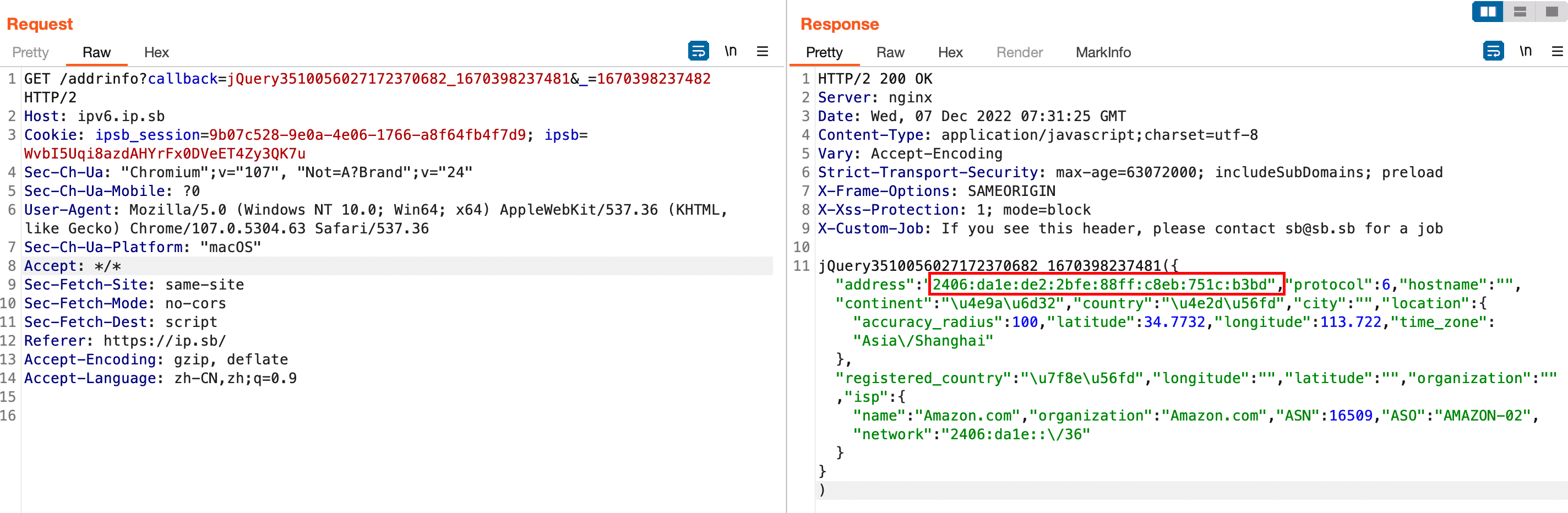1568x513 pixels.
Task: Open the Response Render tab
Action: tap(1019, 52)
